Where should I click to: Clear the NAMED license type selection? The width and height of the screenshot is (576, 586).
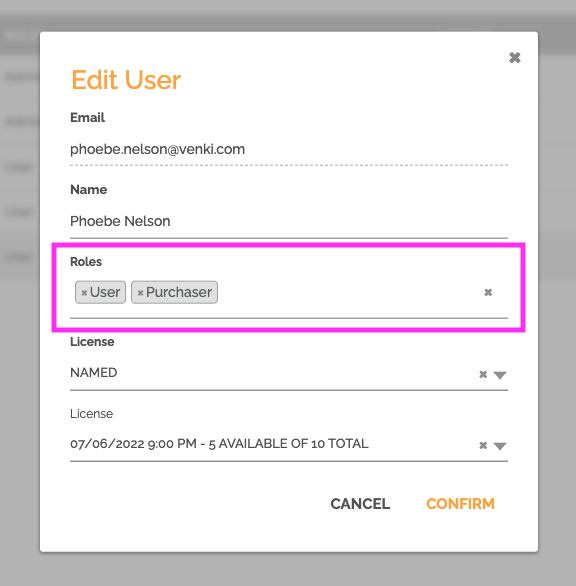coord(483,374)
